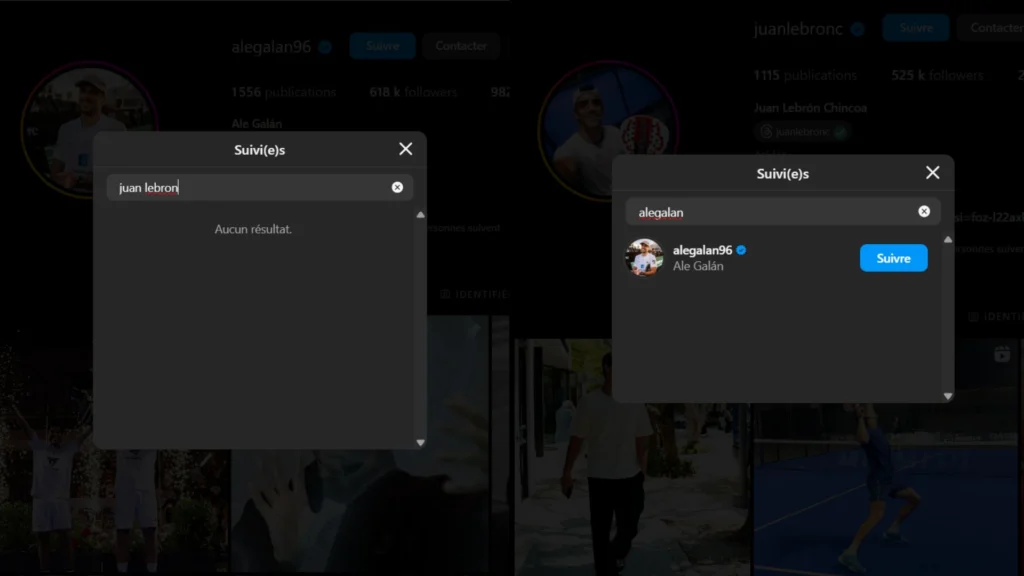1024x576 pixels.
Task: Open alegalan96 post with raised arms celebration
Action: pyautogui.click(x=114, y=447)
